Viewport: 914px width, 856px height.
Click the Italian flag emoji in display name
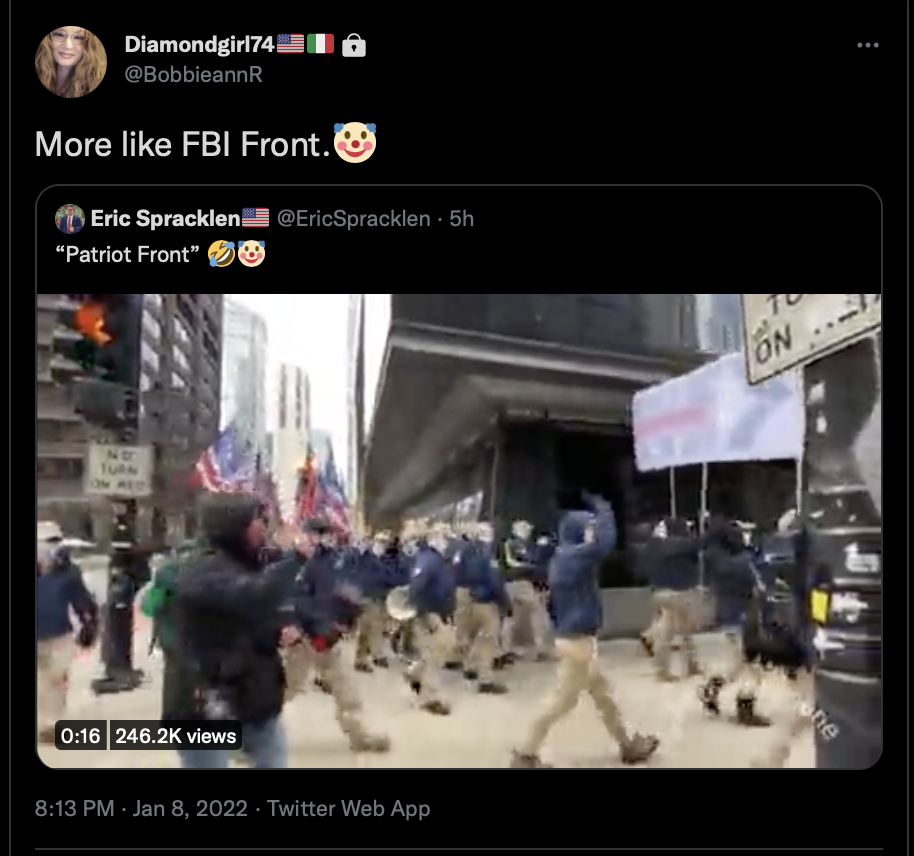coord(320,44)
